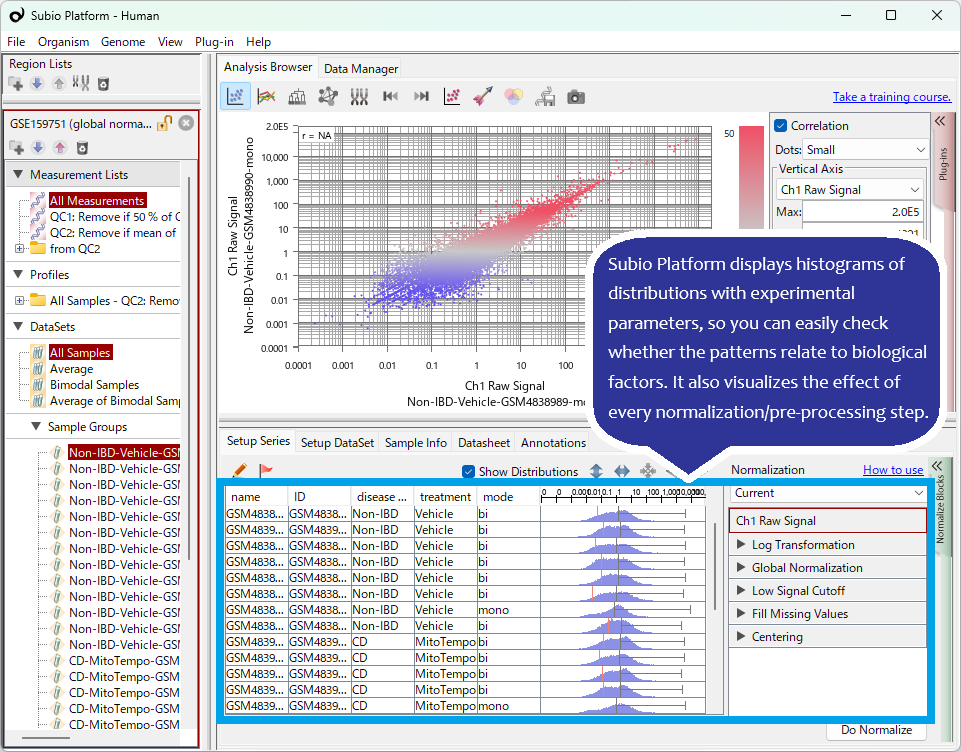Click the camera snapshot toolbar icon
This screenshot has width=961, height=752.
[573, 96]
